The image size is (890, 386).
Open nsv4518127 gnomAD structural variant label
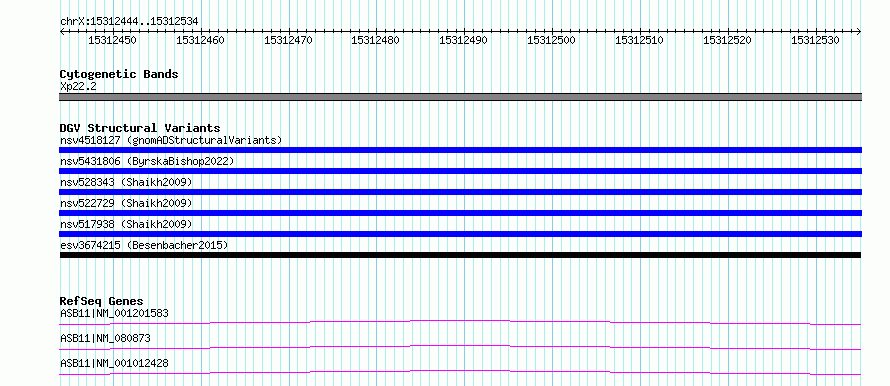[171, 140]
